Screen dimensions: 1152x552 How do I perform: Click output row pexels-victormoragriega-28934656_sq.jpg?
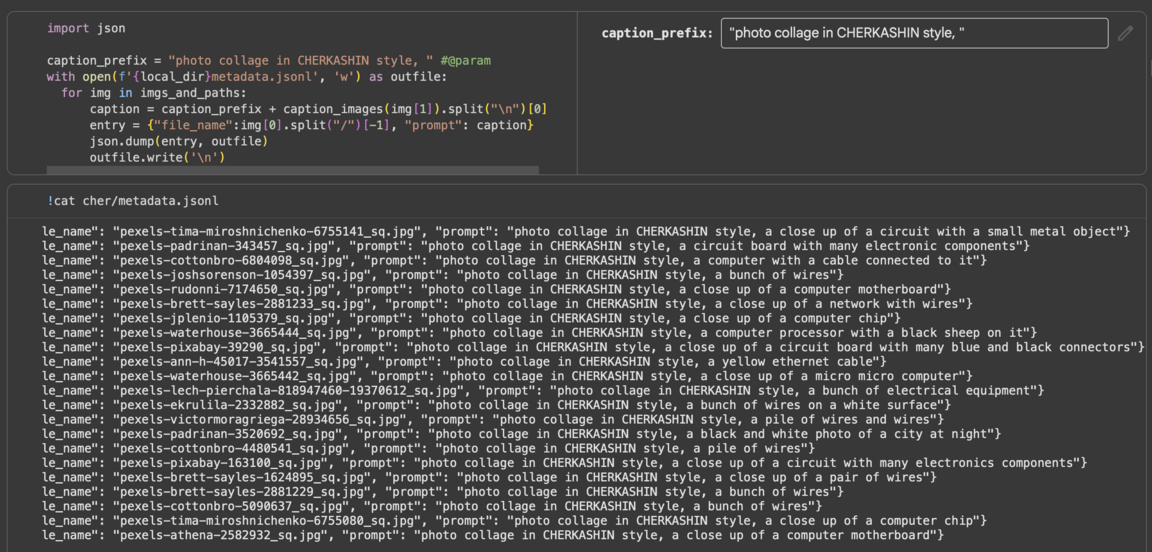(x=492, y=420)
